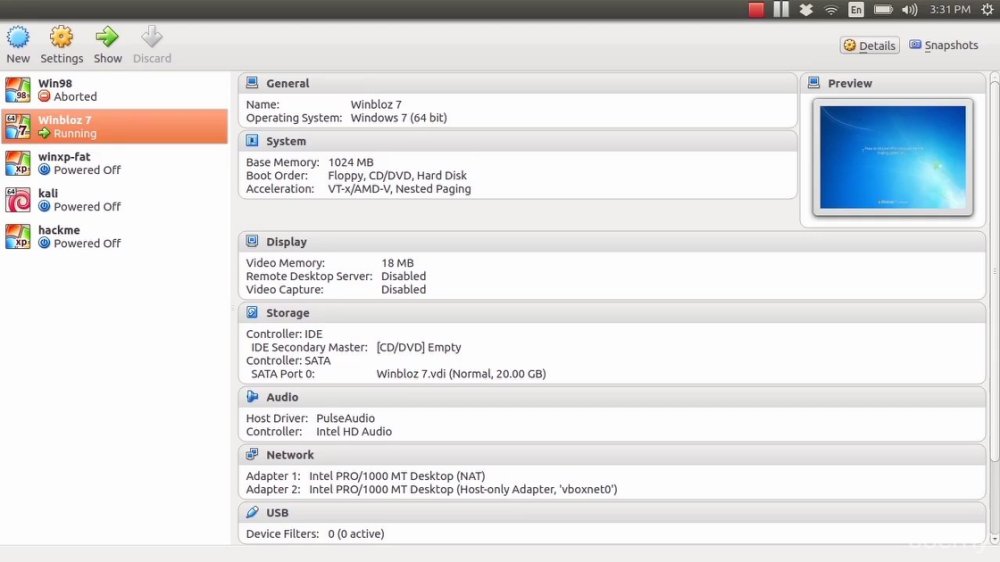Click the Winbloz 7 VM icon
Image resolution: width=1000 pixels, height=562 pixels.
pos(18,126)
